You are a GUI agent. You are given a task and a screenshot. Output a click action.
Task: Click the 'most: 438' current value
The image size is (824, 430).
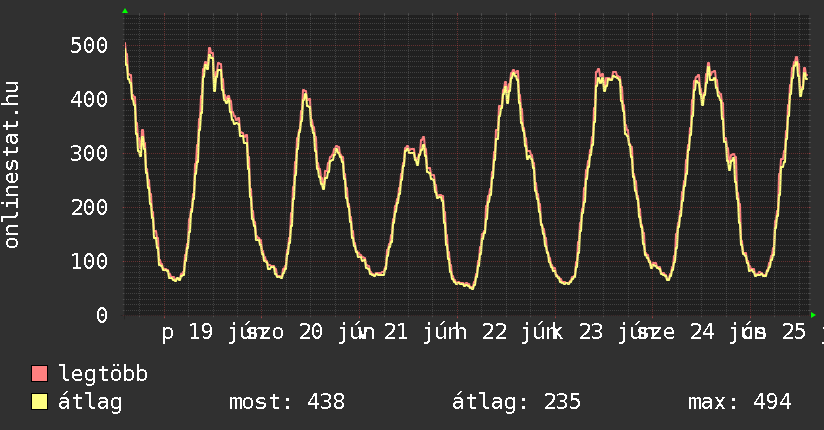pyautogui.click(x=287, y=402)
